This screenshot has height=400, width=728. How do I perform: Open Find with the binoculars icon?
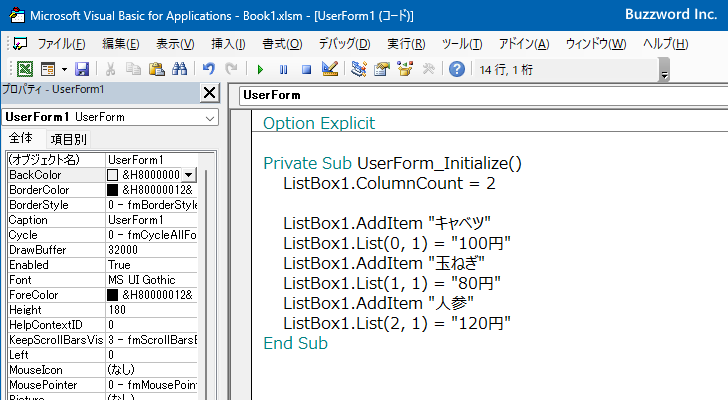(x=179, y=70)
